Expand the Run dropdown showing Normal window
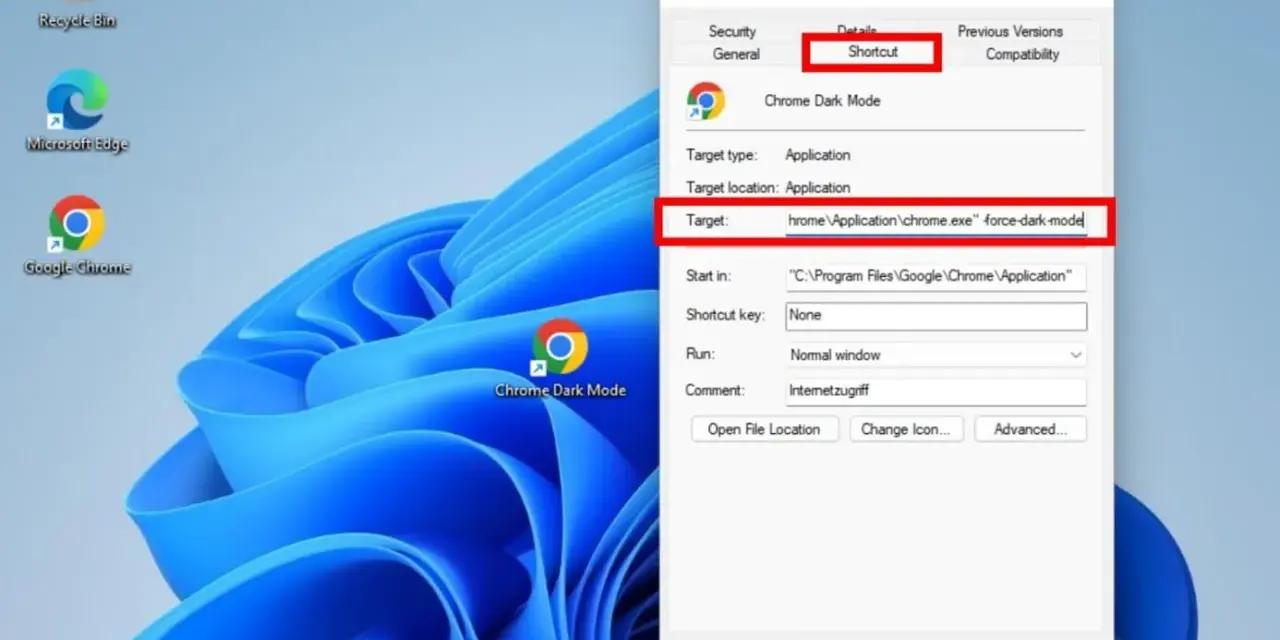This screenshot has height=640, width=1280. [935, 355]
